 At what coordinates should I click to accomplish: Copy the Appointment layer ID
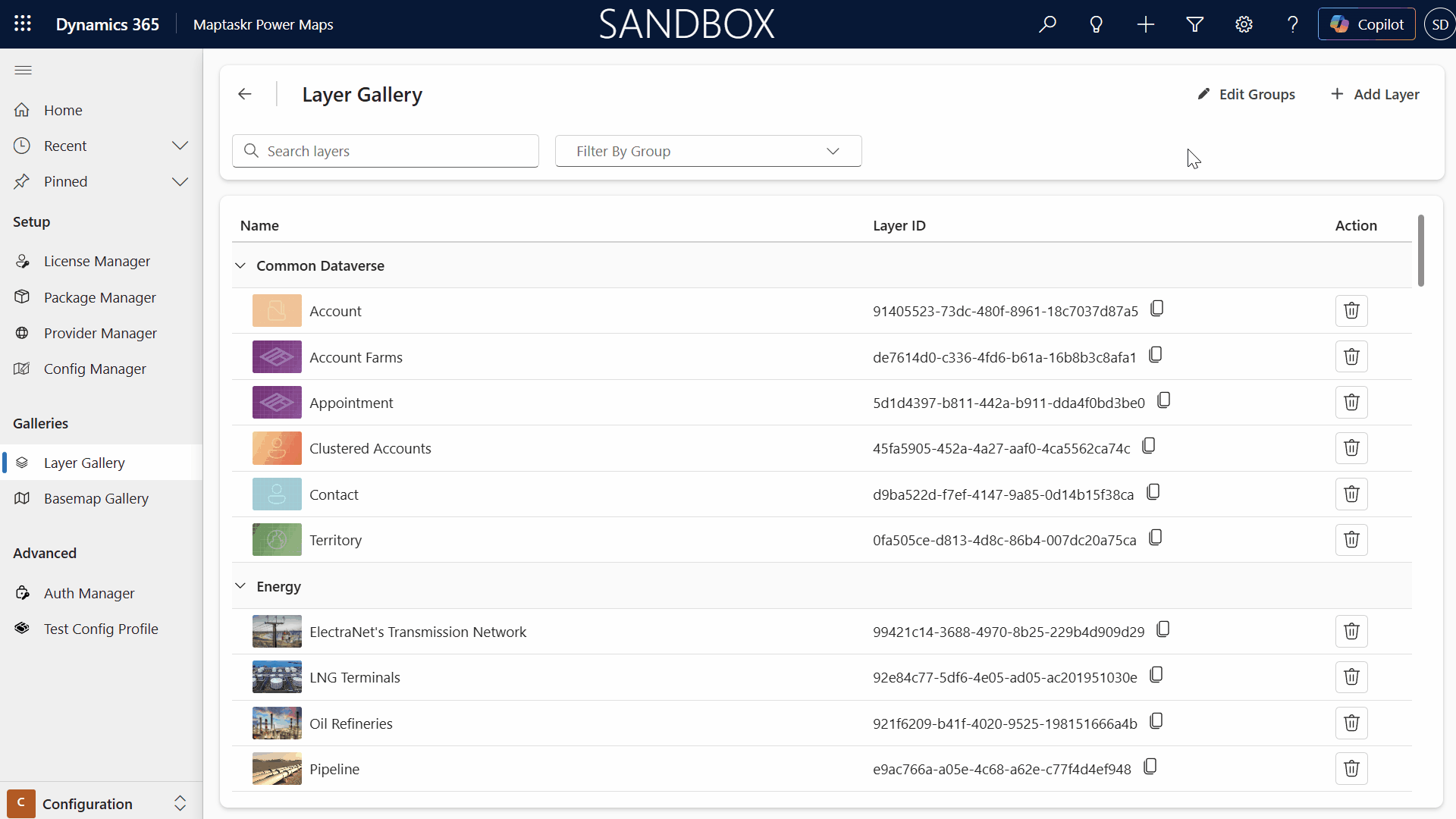1164,400
